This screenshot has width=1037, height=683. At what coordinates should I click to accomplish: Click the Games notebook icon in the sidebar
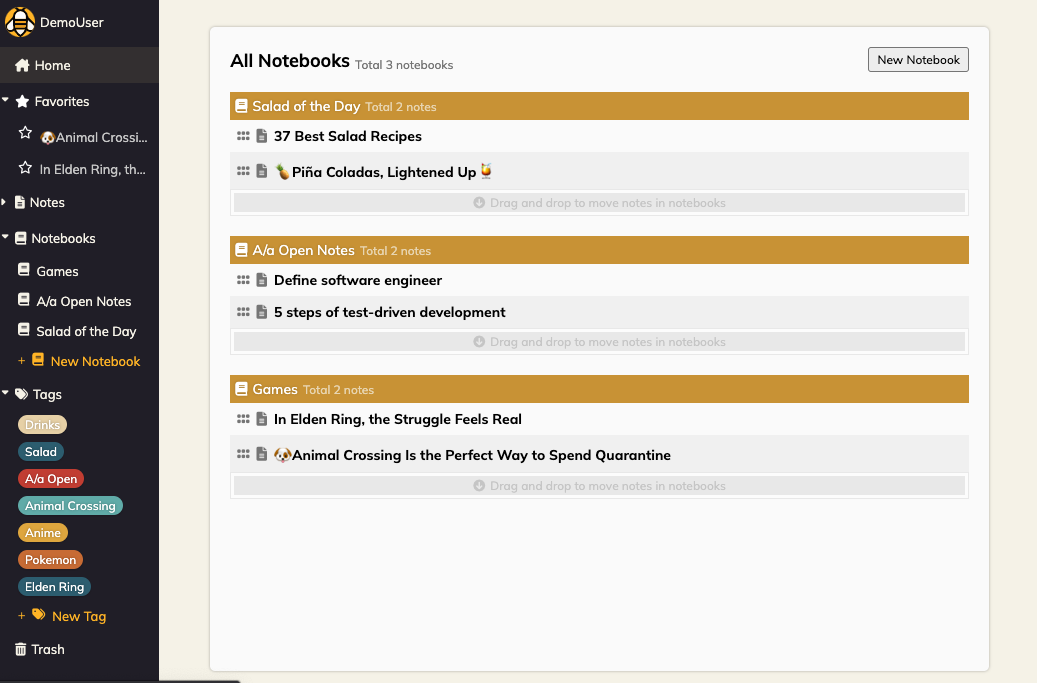pos(22,270)
